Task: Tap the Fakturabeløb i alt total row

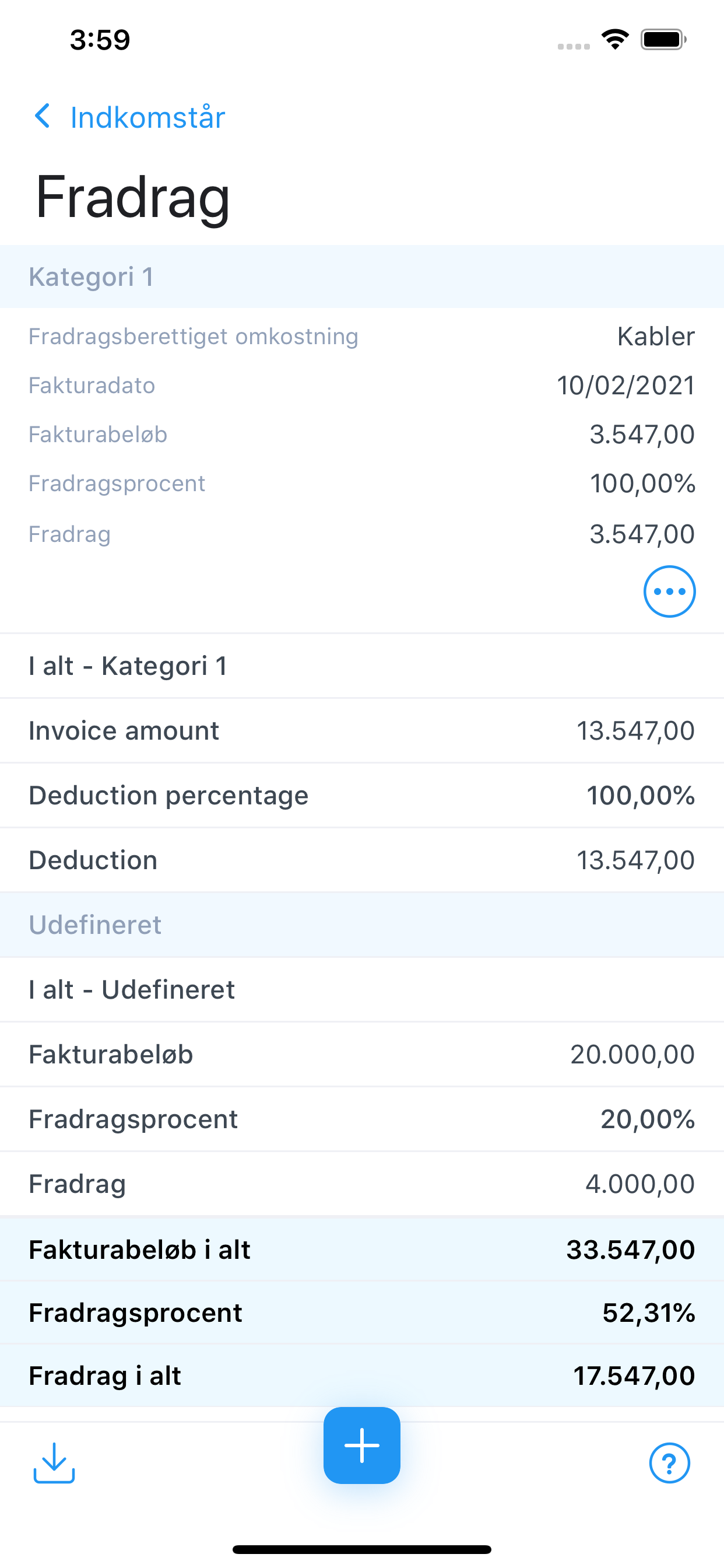Action: pyautogui.click(x=362, y=1249)
